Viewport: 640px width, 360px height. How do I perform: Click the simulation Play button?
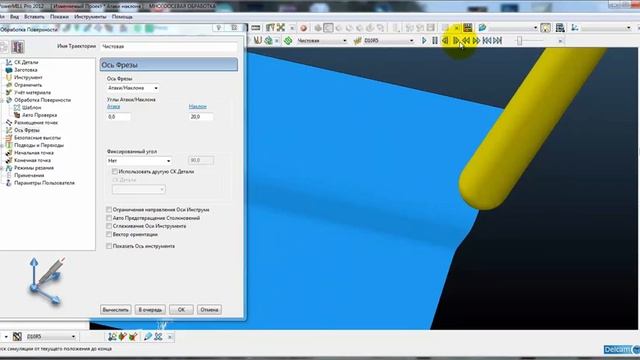click(x=424, y=40)
